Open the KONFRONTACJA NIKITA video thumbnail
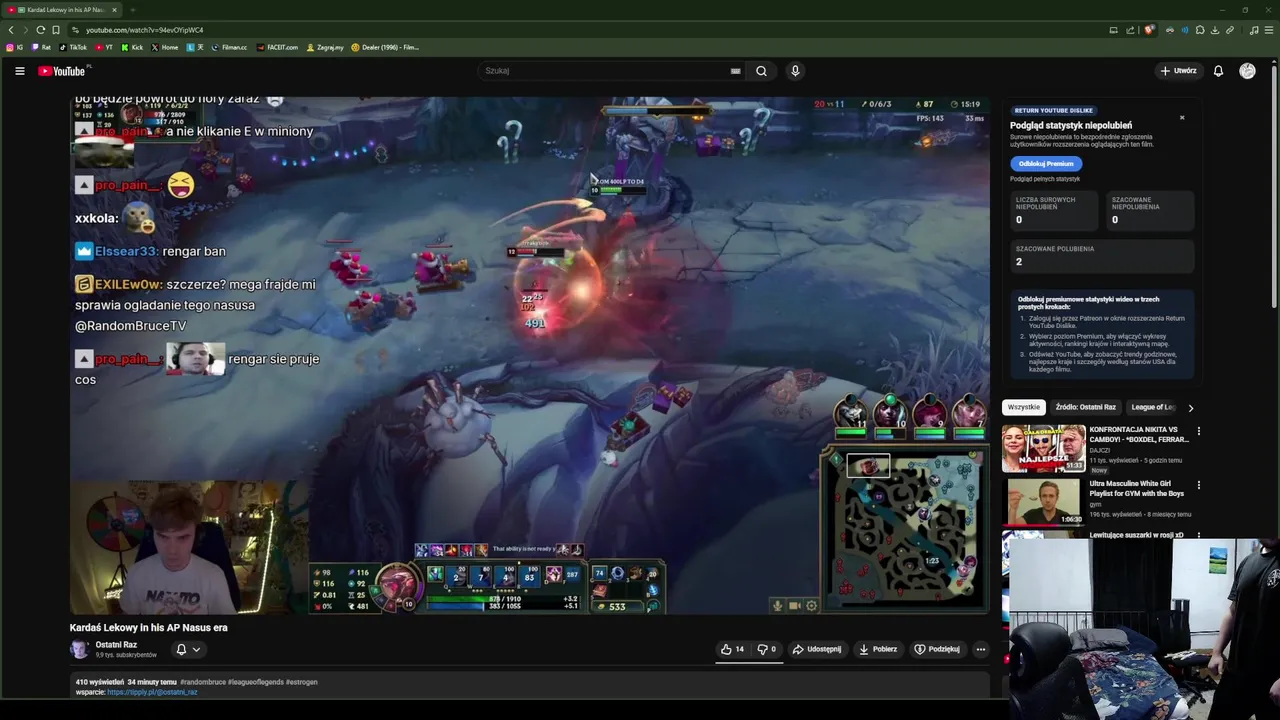 coord(1045,448)
